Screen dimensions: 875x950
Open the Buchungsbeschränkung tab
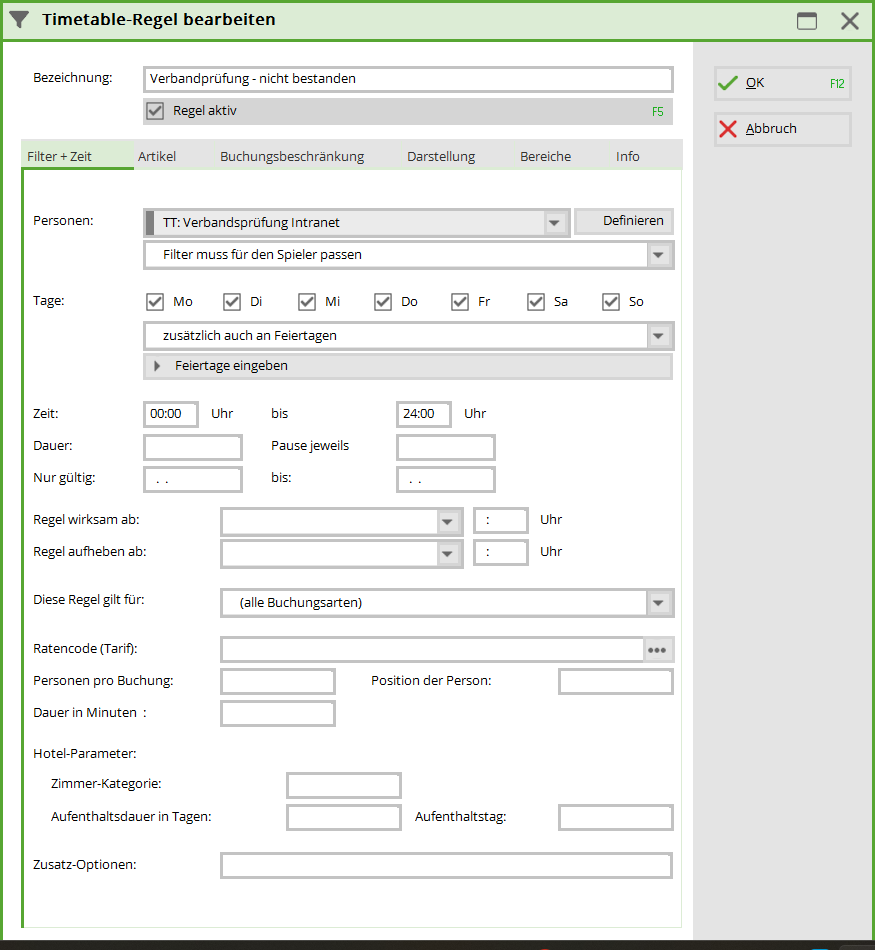292,156
